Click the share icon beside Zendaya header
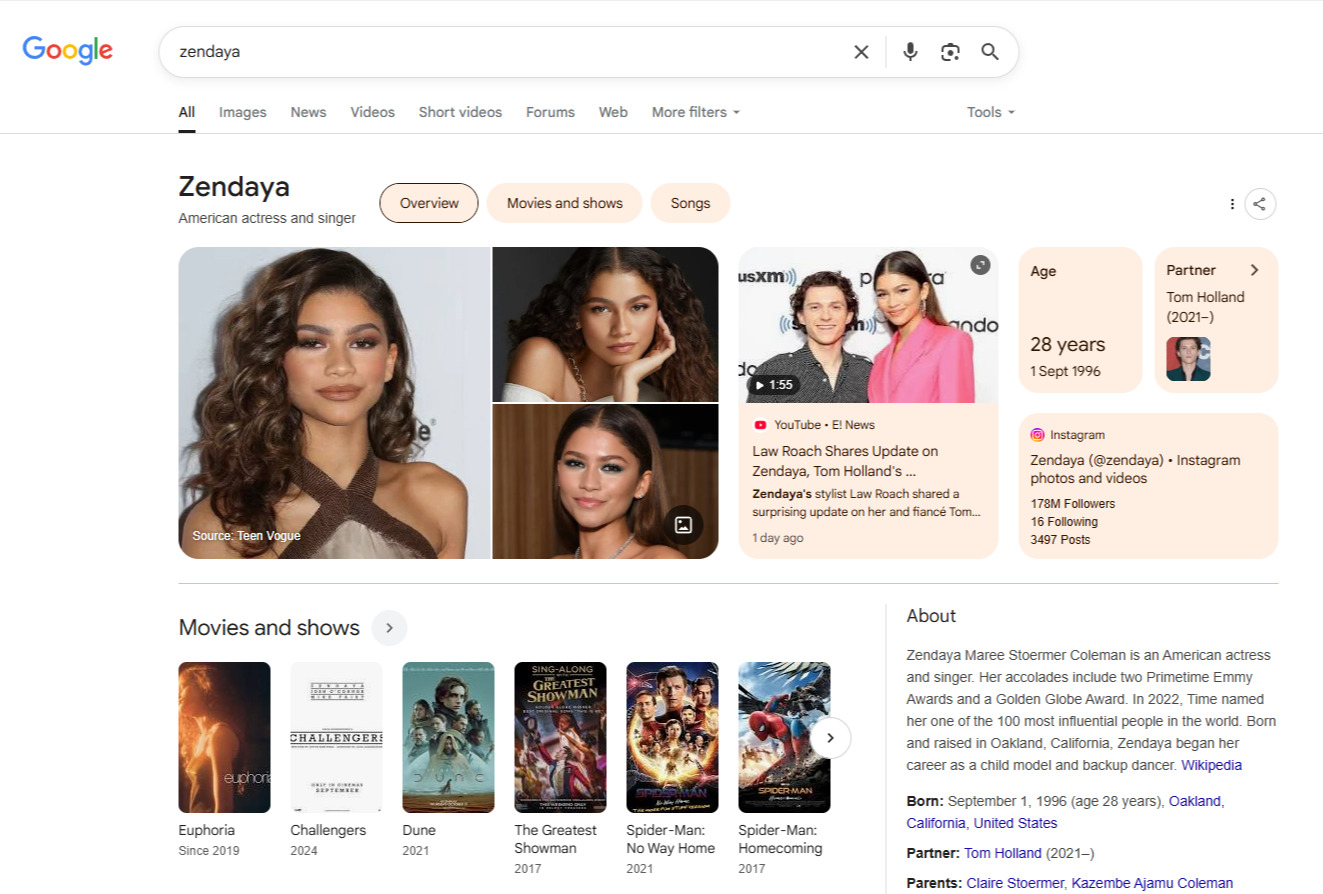 (x=1260, y=204)
